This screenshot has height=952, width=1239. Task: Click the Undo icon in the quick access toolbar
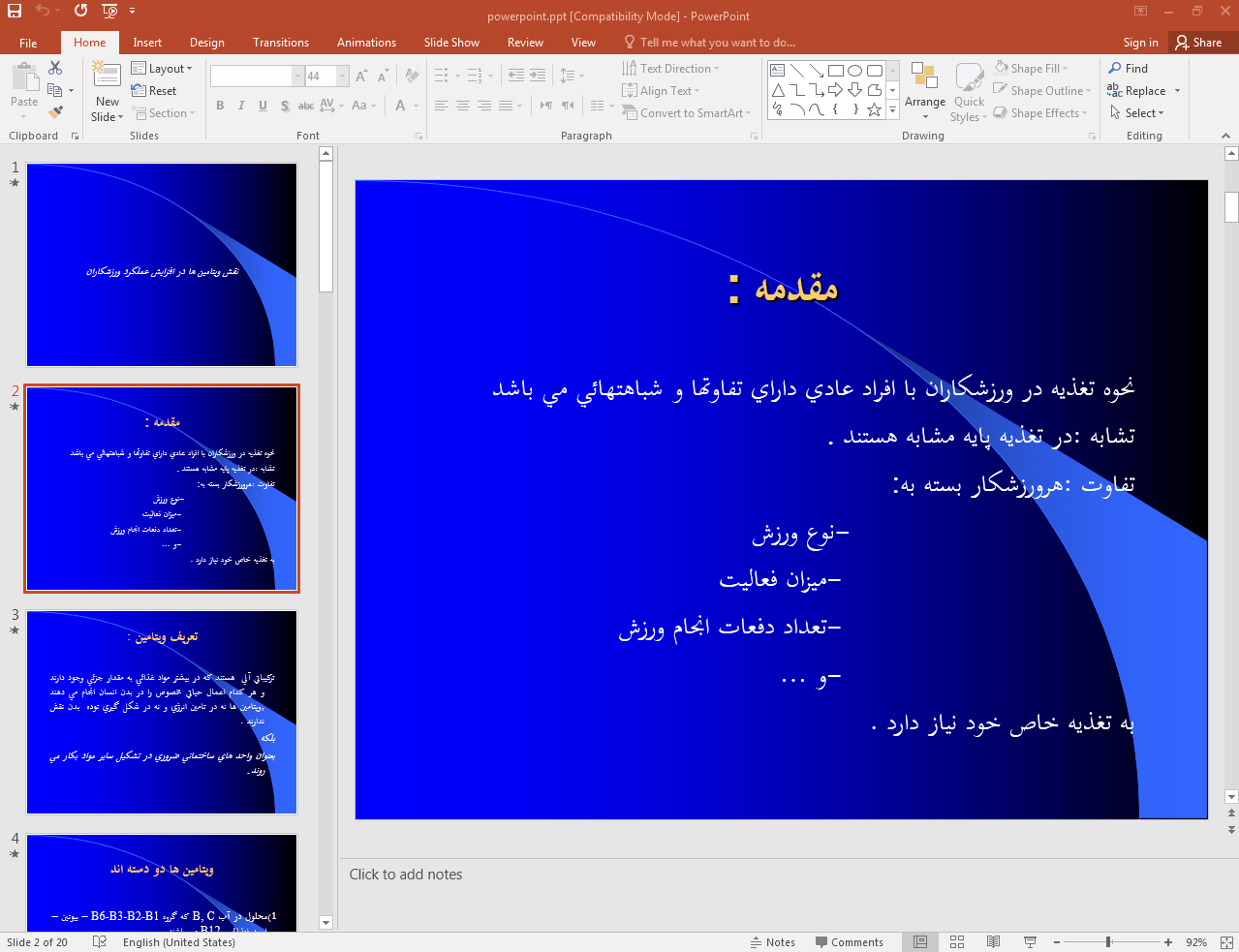[x=42, y=11]
